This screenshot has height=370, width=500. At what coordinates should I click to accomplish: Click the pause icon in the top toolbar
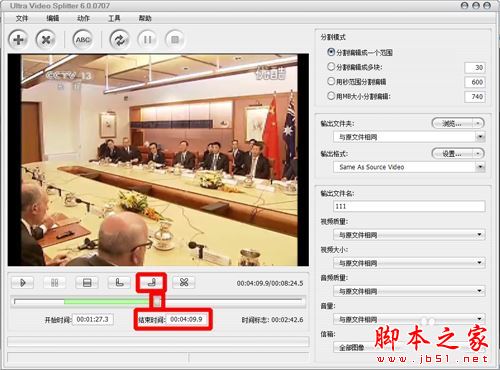[x=147, y=40]
